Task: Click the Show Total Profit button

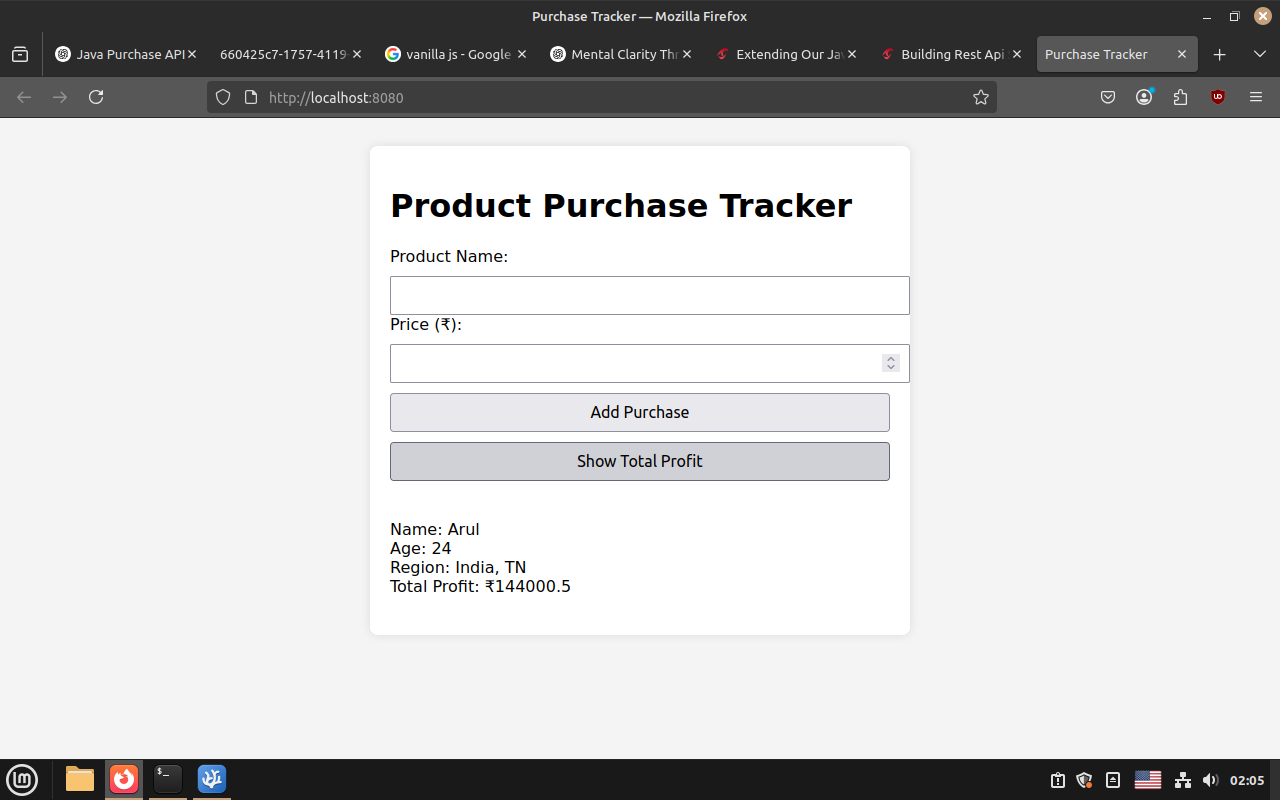Action: [639, 461]
